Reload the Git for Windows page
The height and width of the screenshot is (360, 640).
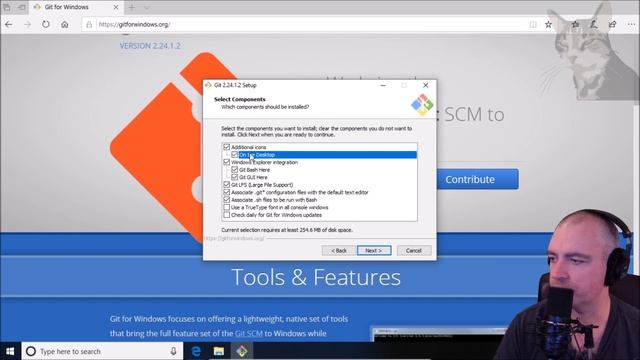(x=46, y=24)
